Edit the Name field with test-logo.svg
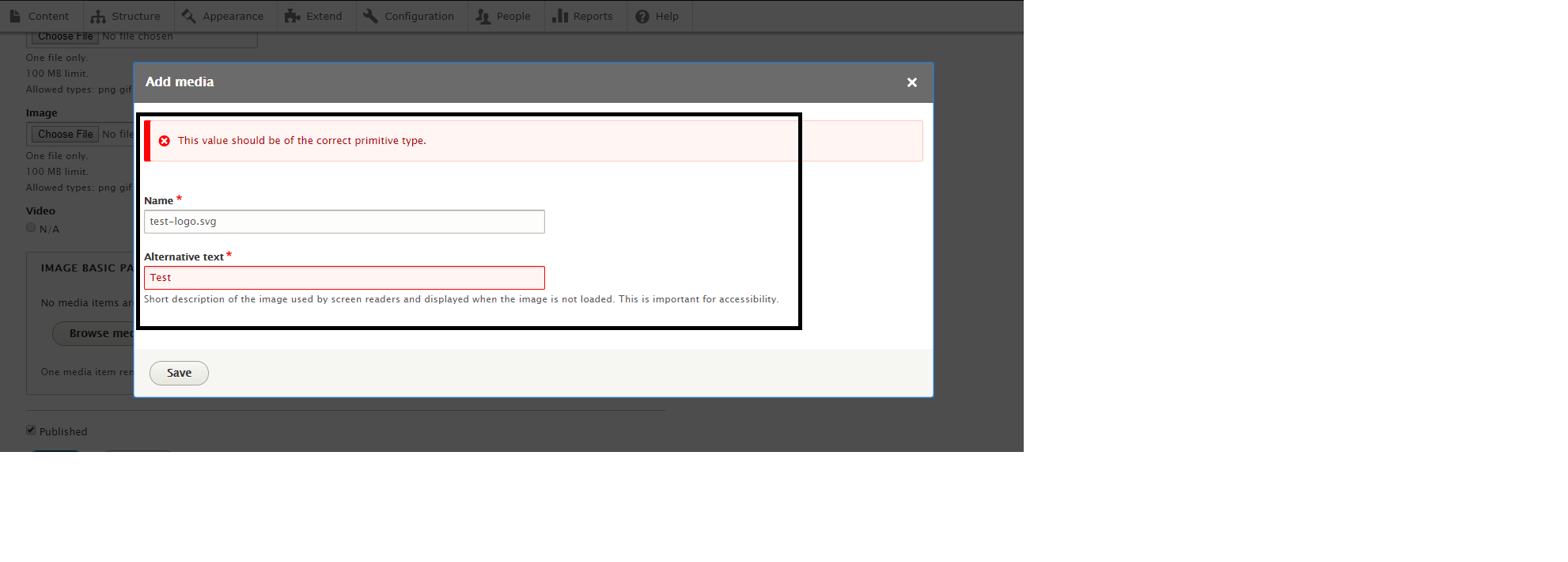Viewport: 1568px width, 562px height. pyautogui.click(x=344, y=222)
